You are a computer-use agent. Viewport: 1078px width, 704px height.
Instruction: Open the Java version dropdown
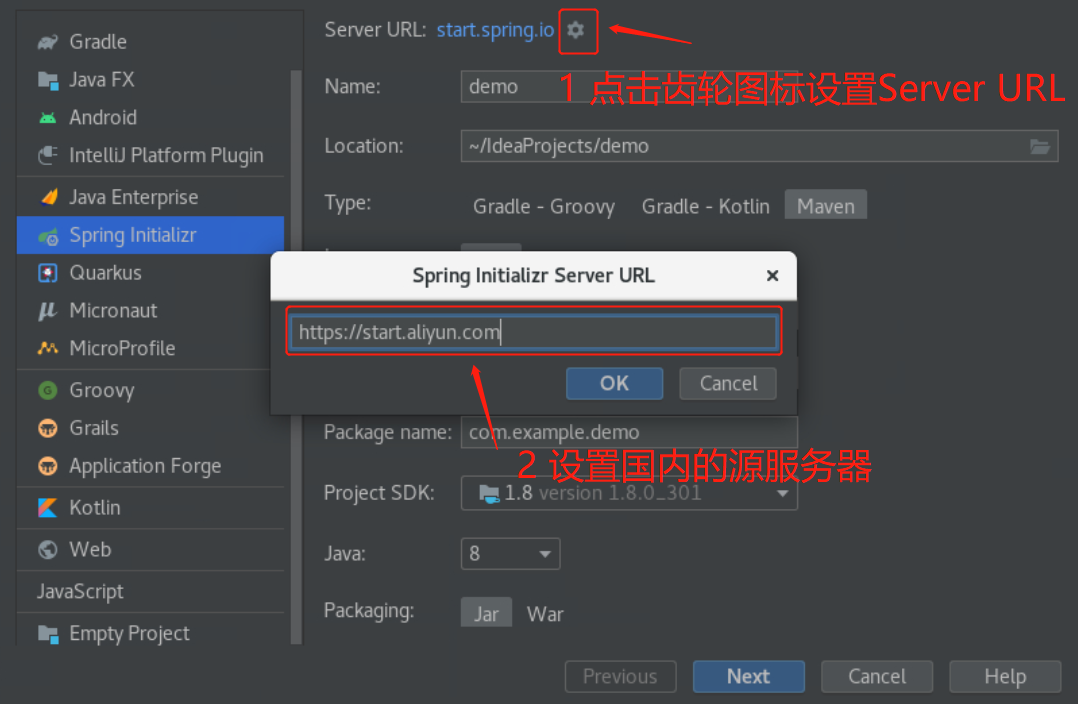[510, 553]
